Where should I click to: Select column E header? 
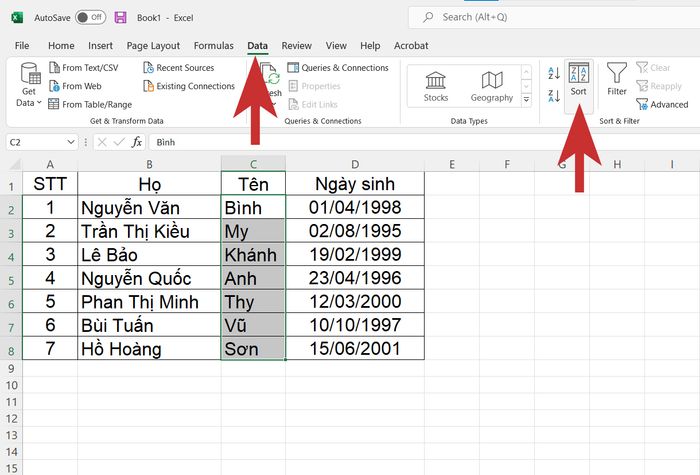[452, 164]
